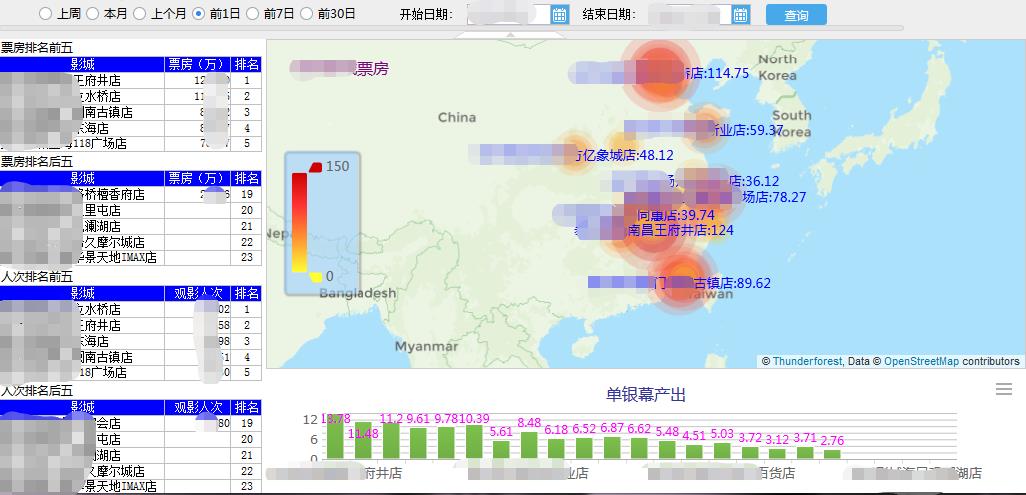
Task: Collapse the filter panel with the up arrow
Action: [512, 35]
